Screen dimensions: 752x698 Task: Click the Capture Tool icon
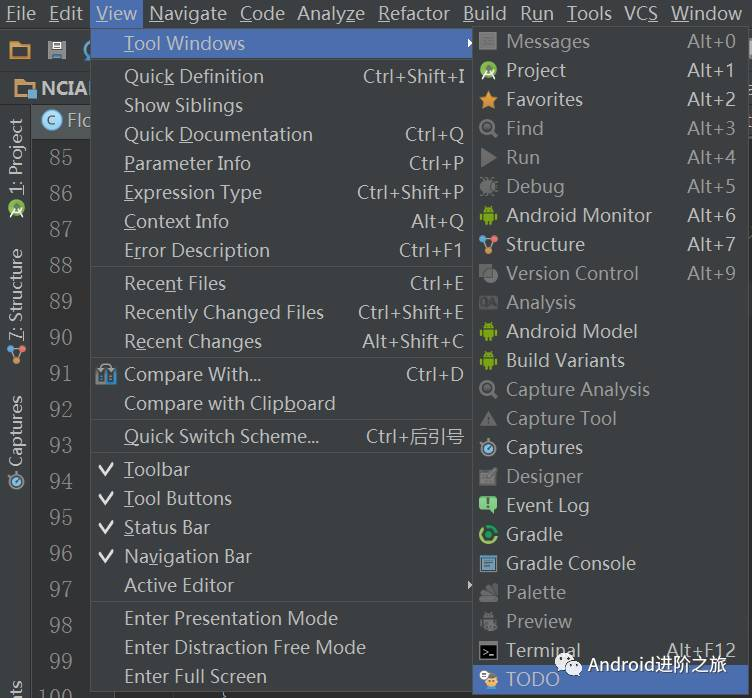[x=488, y=419]
